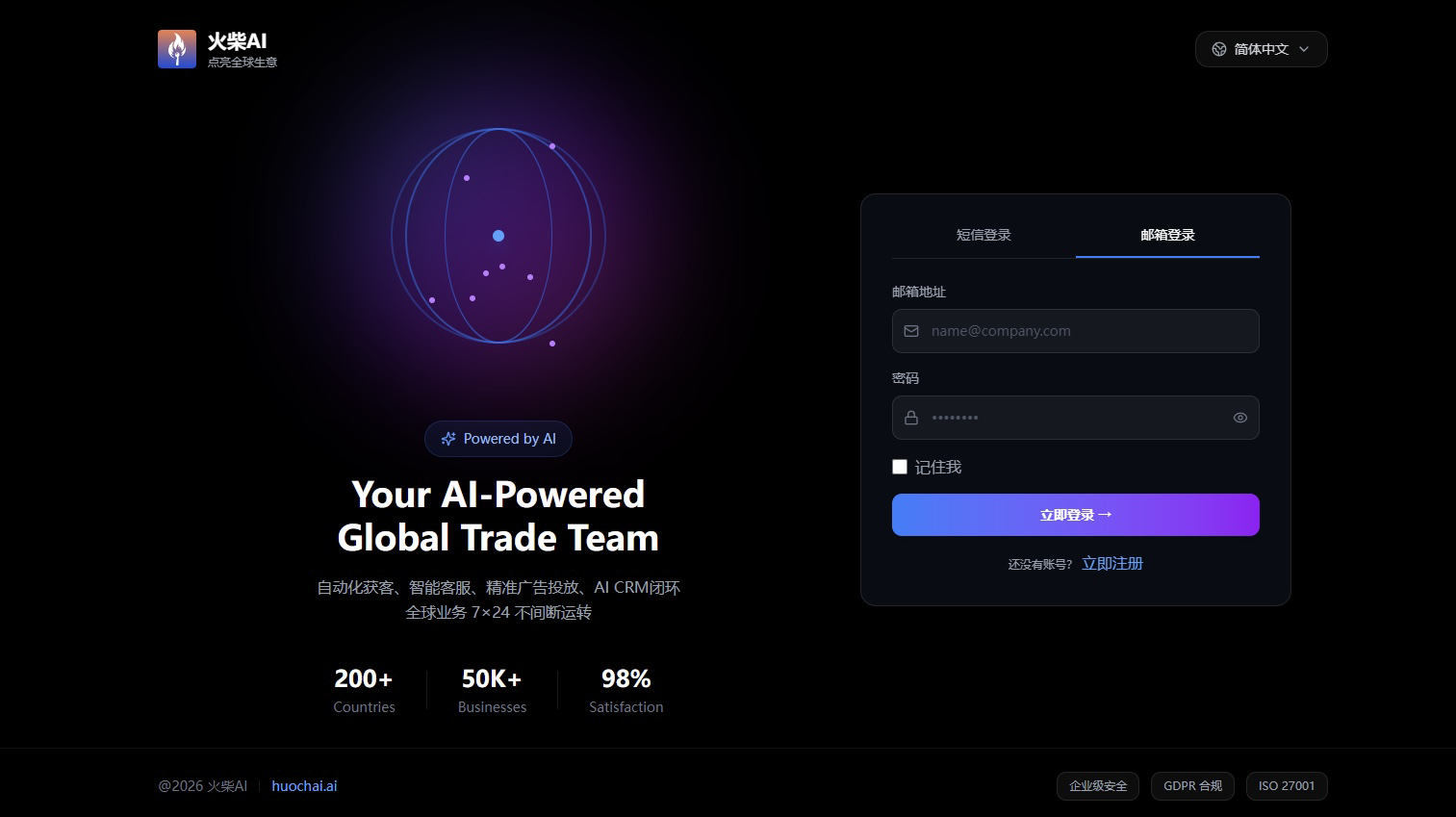
Task: Click the globe icon in language selector
Action: (1218, 49)
